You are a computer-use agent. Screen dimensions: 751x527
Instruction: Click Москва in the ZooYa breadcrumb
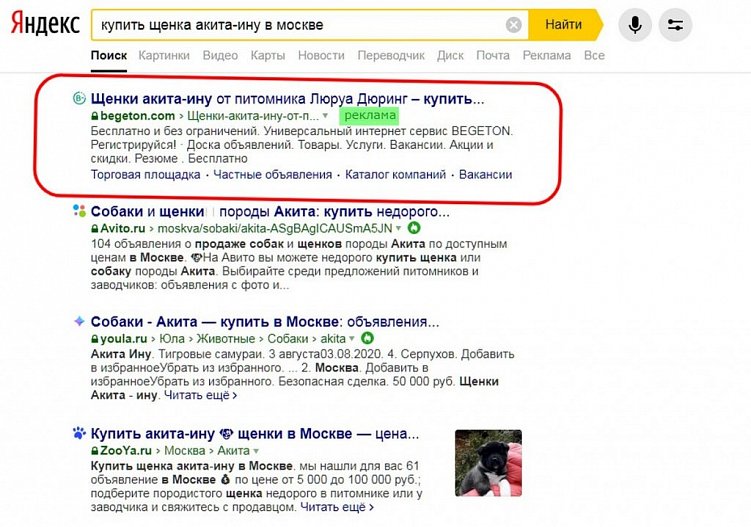point(184,451)
